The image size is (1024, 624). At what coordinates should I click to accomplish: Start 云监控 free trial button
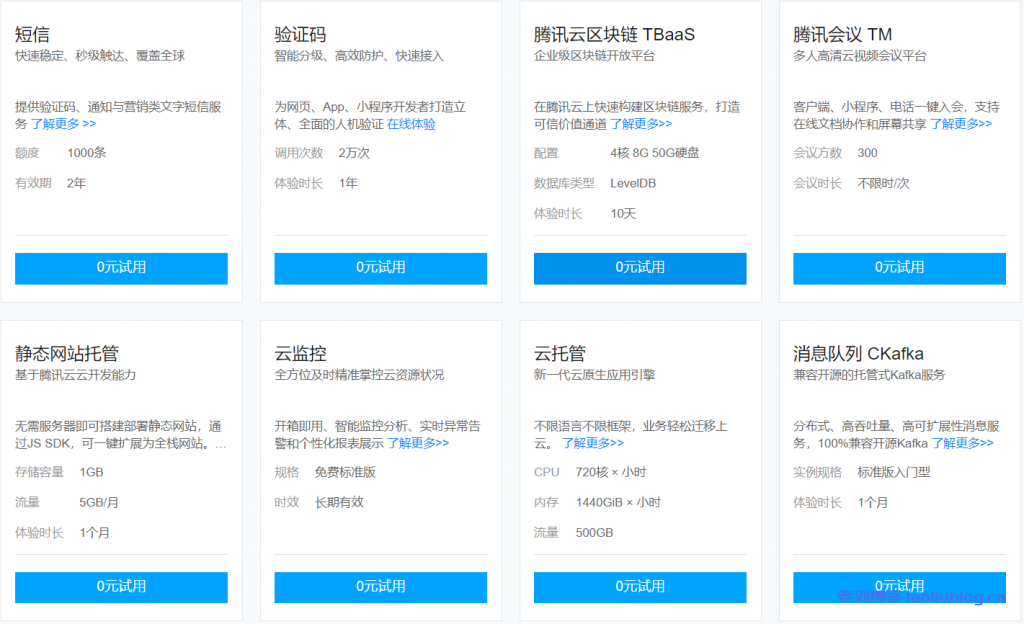coord(380,587)
